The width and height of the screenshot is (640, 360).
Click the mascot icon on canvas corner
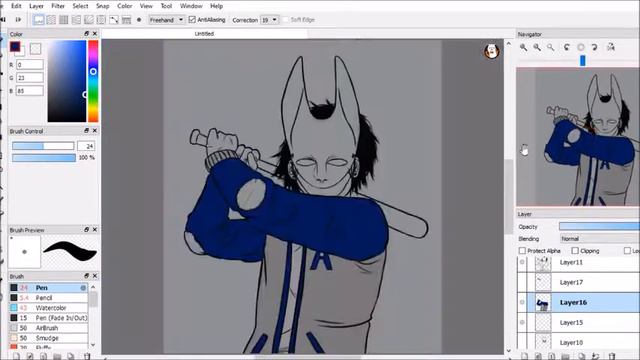tap(492, 51)
